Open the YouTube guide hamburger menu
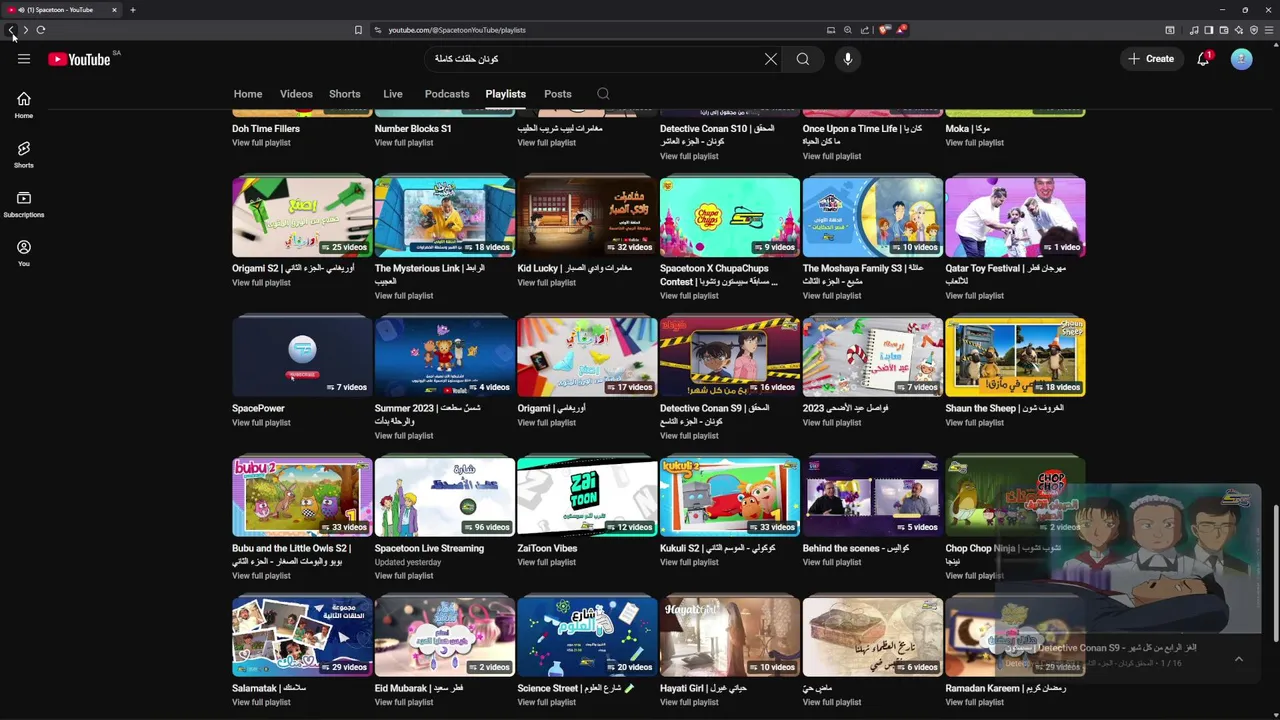Viewport: 1280px width, 720px height. [x=24, y=59]
